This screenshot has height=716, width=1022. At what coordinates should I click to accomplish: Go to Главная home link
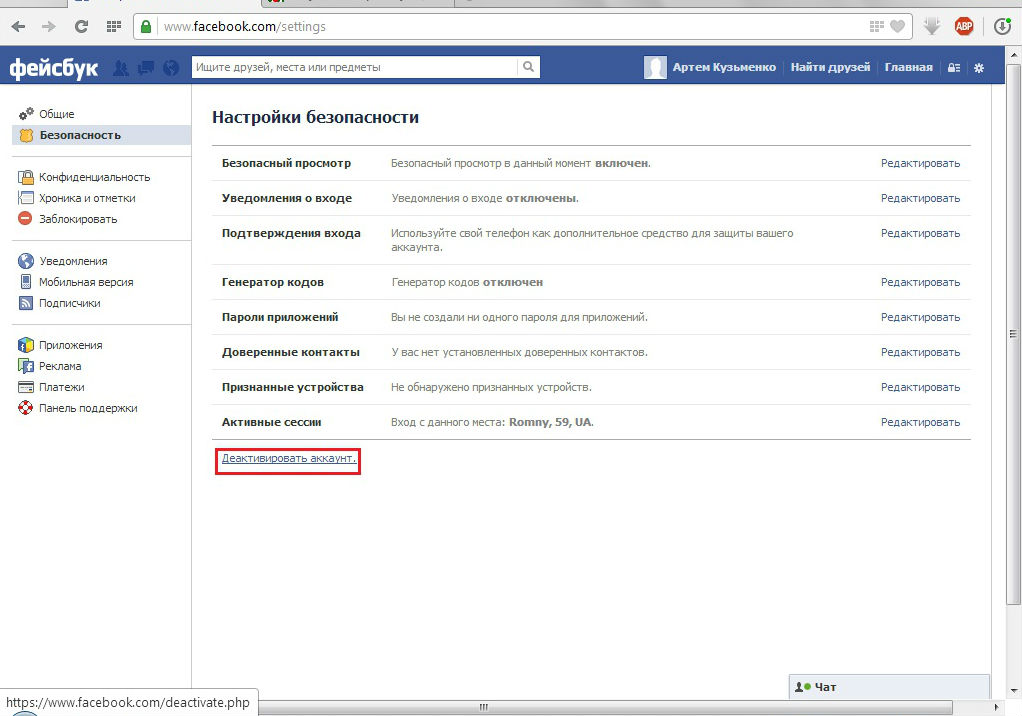(909, 67)
